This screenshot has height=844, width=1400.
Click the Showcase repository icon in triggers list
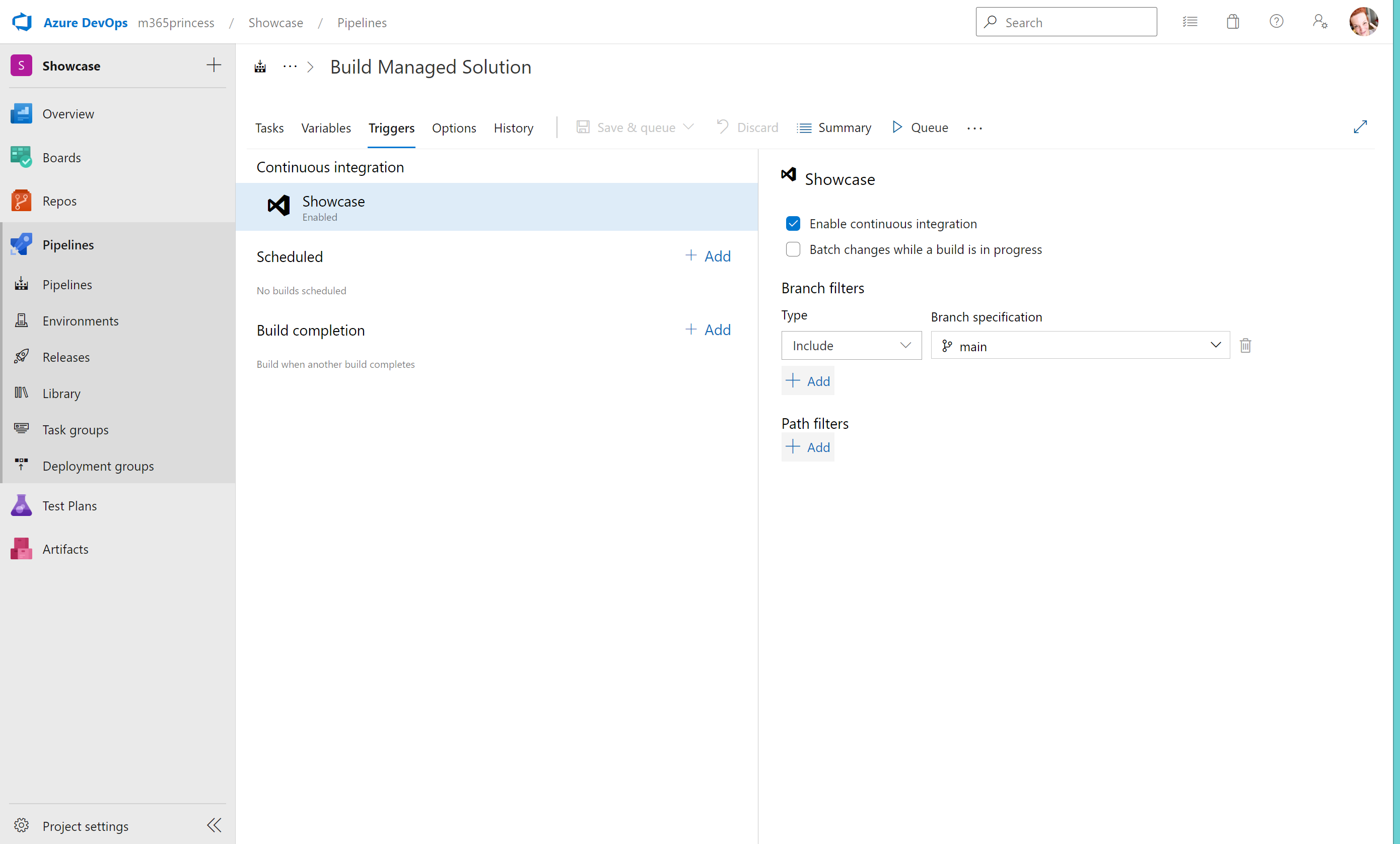[x=279, y=206]
